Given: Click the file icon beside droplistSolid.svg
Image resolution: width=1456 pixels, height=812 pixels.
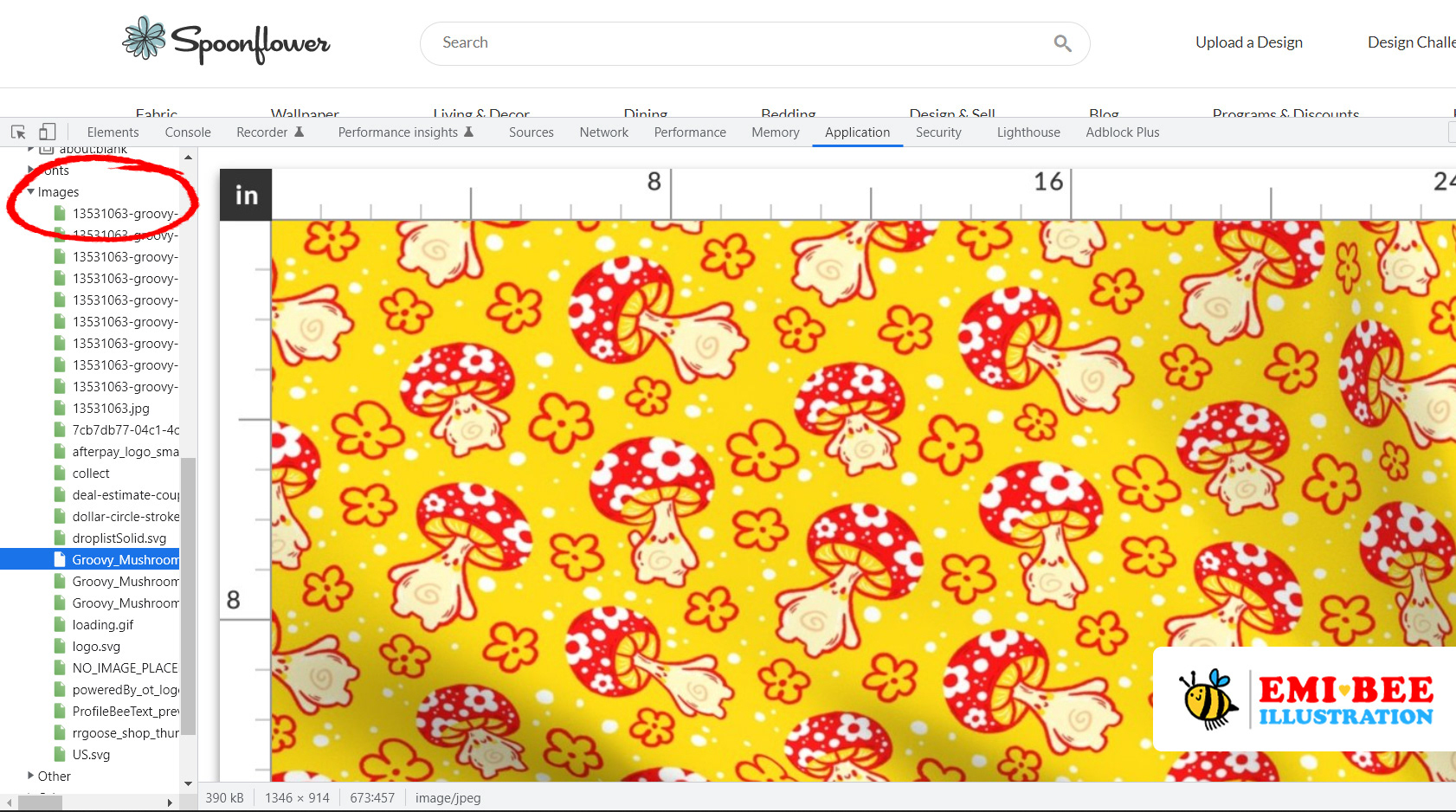Looking at the screenshot, I should tap(60, 538).
